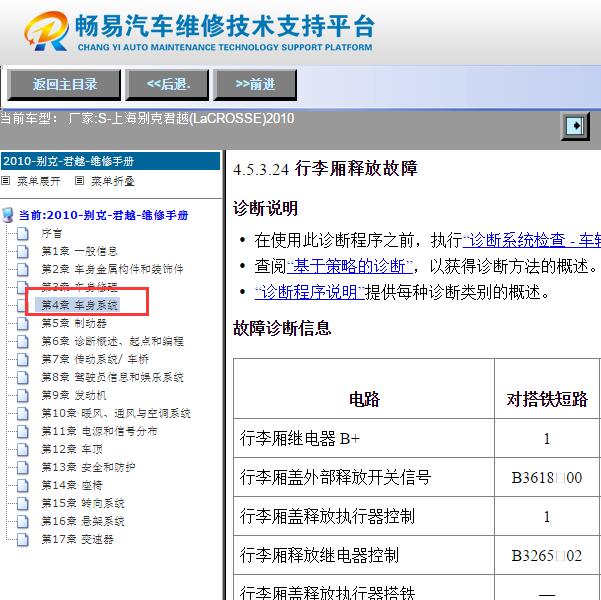Open 第11章 电源和信号分布

99,431
